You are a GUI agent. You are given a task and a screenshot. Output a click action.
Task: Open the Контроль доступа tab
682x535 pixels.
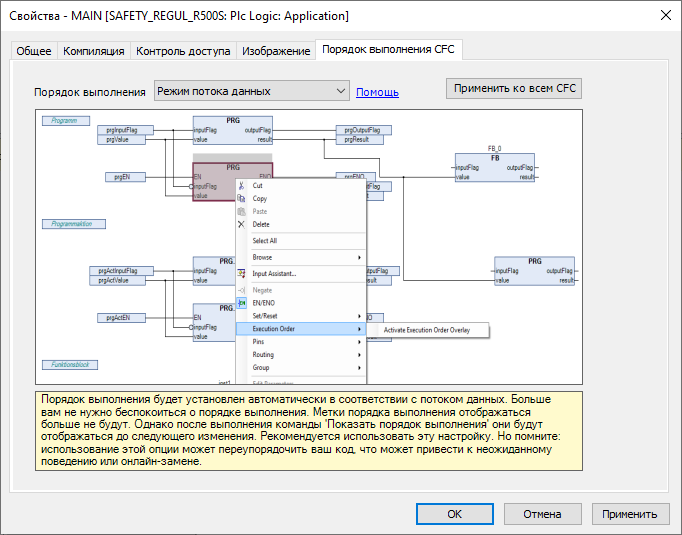183,51
